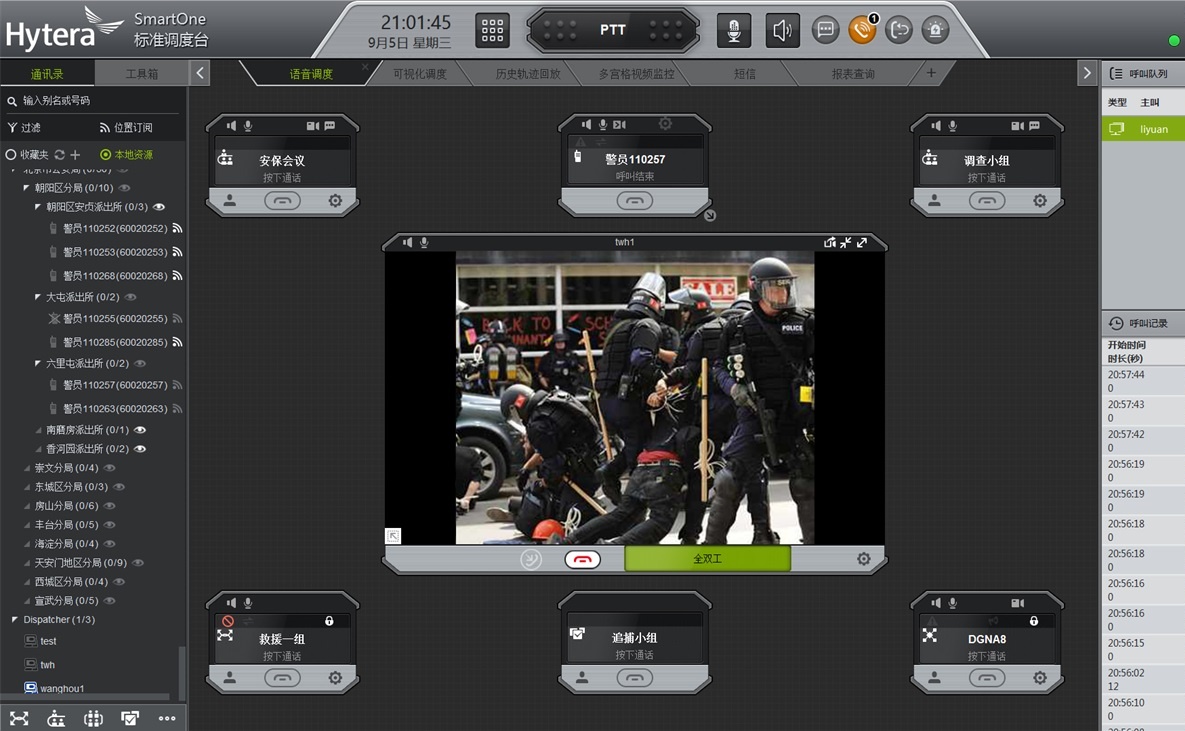This screenshot has width=1185, height=731.
Task: Hang up the twh1 video call
Action: click(x=582, y=559)
